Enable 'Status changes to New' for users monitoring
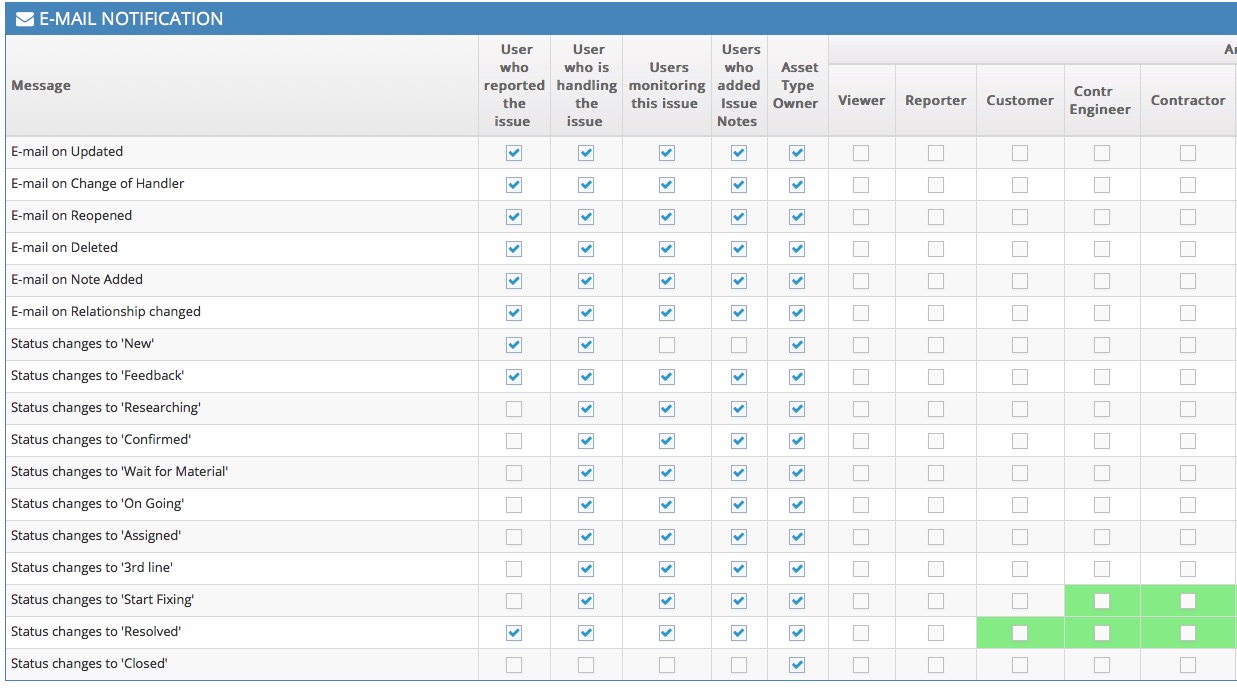Image resolution: width=1237 pixels, height=691 pixels. (x=667, y=345)
